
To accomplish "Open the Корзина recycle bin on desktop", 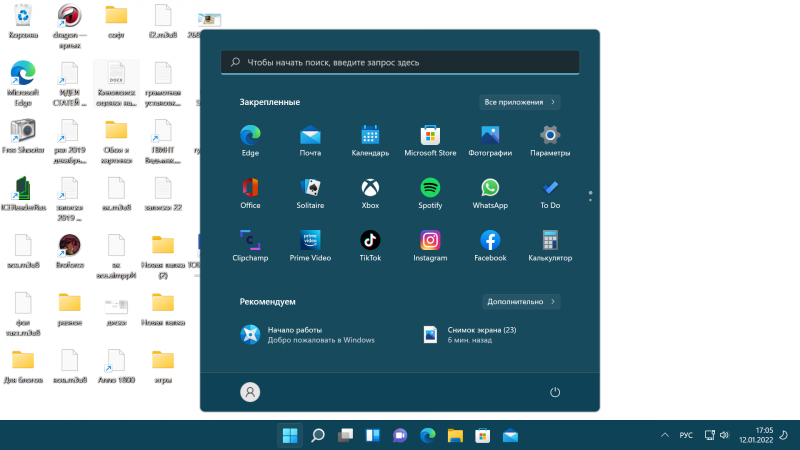I will [x=22, y=20].
